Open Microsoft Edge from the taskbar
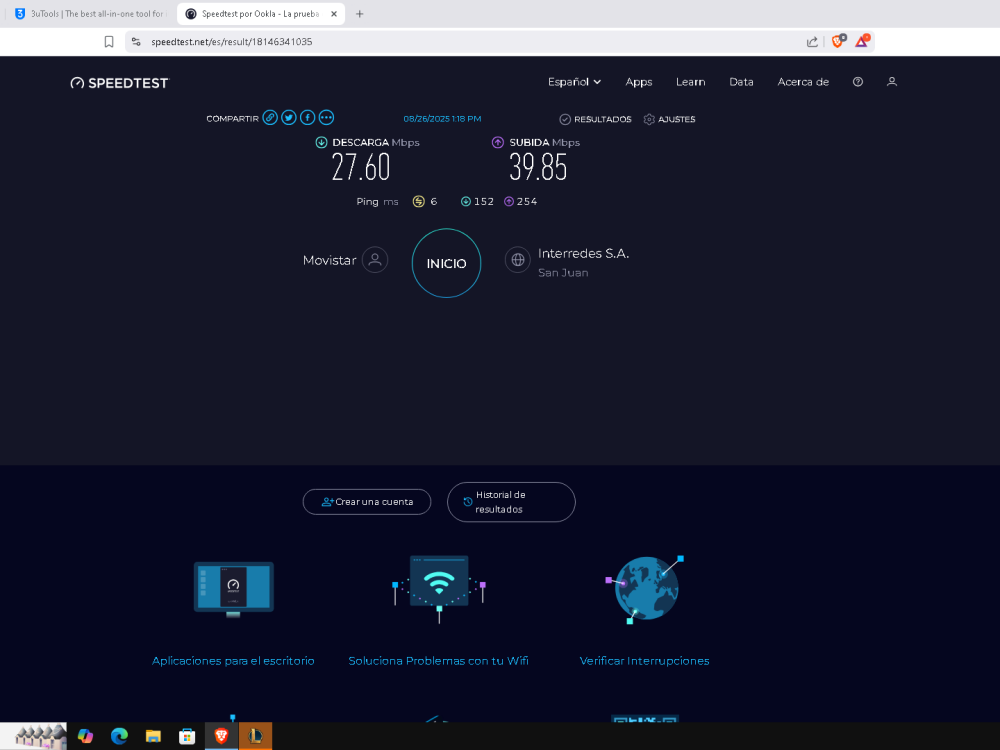Viewport: 1000px width, 750px height. pos(119,736)
